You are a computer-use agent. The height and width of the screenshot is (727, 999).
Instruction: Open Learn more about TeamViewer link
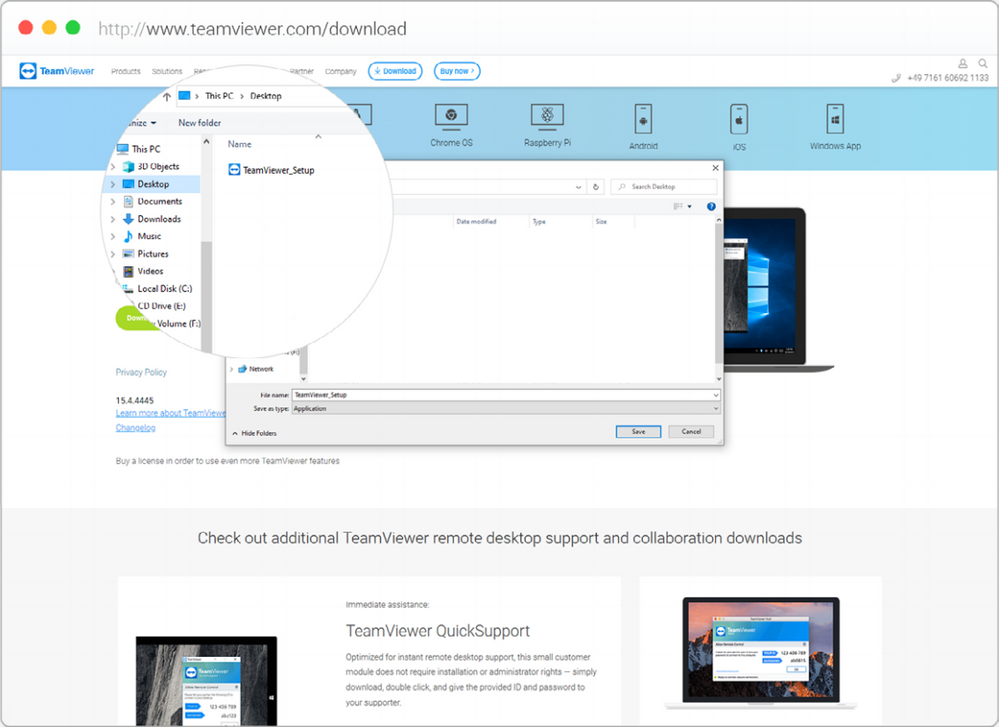[171, 413]
